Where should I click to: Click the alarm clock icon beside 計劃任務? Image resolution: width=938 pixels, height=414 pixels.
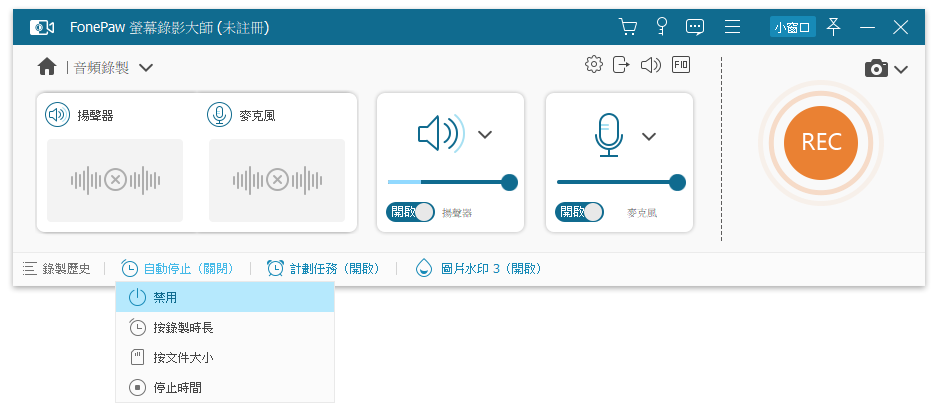pyautogui.click(x=275, y=268)
